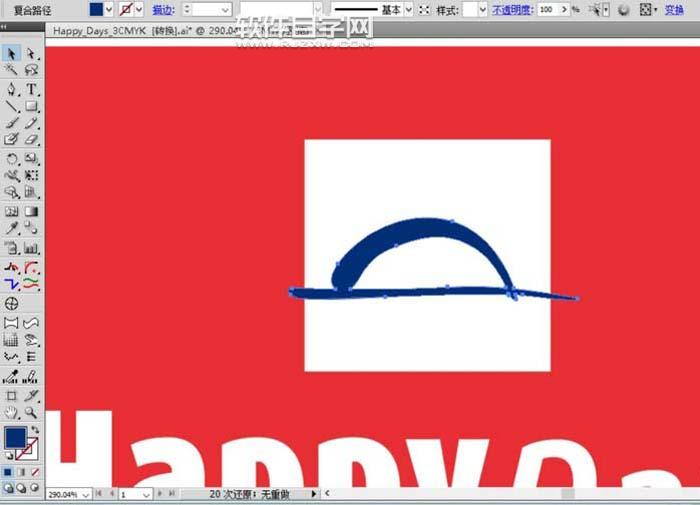This screenshot has width=700, height=505.
Task: Select the Pen tool
Action: tap(11, 89)
